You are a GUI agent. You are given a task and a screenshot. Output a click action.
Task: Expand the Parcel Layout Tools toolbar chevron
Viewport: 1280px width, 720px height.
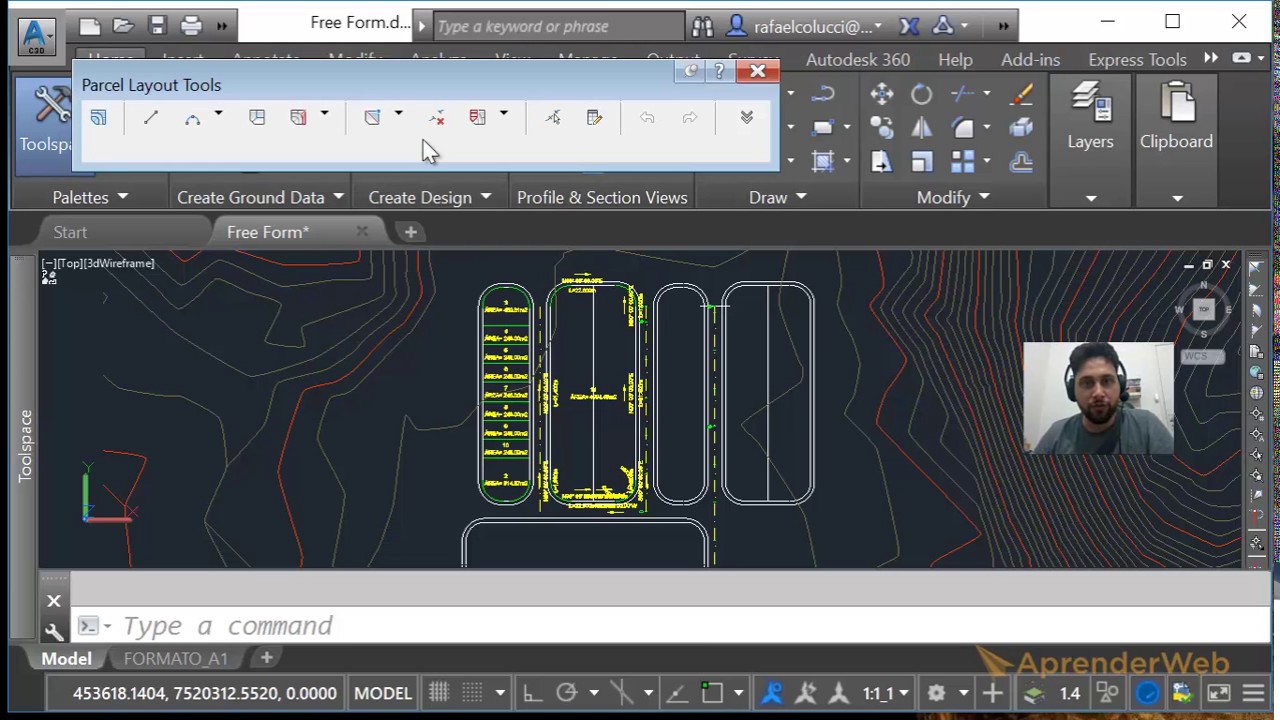point(746,118)
